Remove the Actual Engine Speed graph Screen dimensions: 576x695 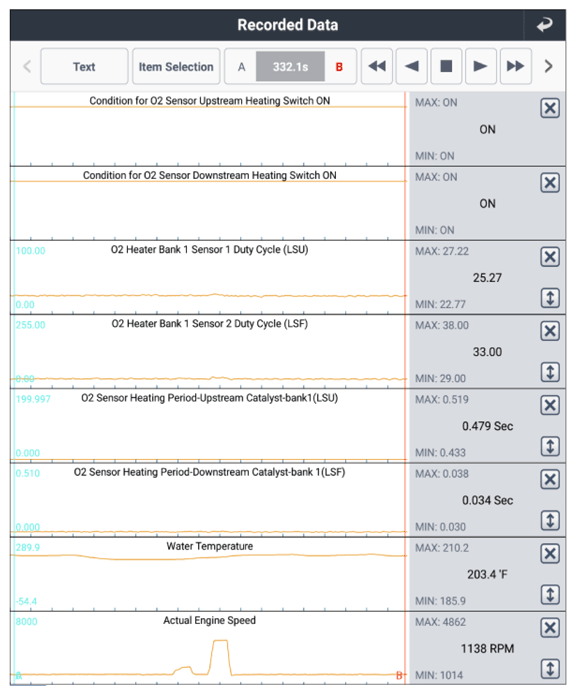coord(550,628)
